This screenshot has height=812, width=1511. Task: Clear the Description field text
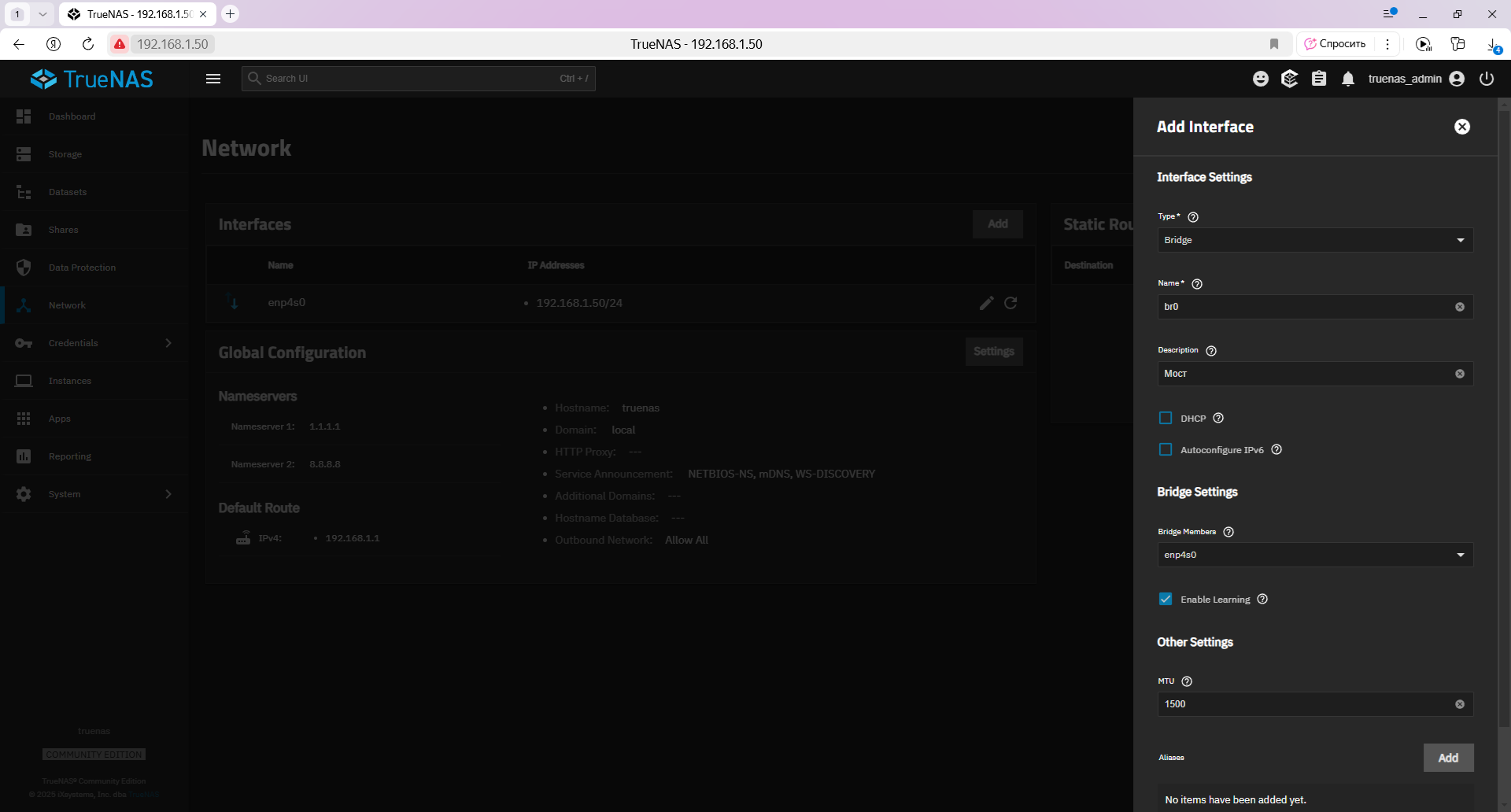coord(1460,374)
